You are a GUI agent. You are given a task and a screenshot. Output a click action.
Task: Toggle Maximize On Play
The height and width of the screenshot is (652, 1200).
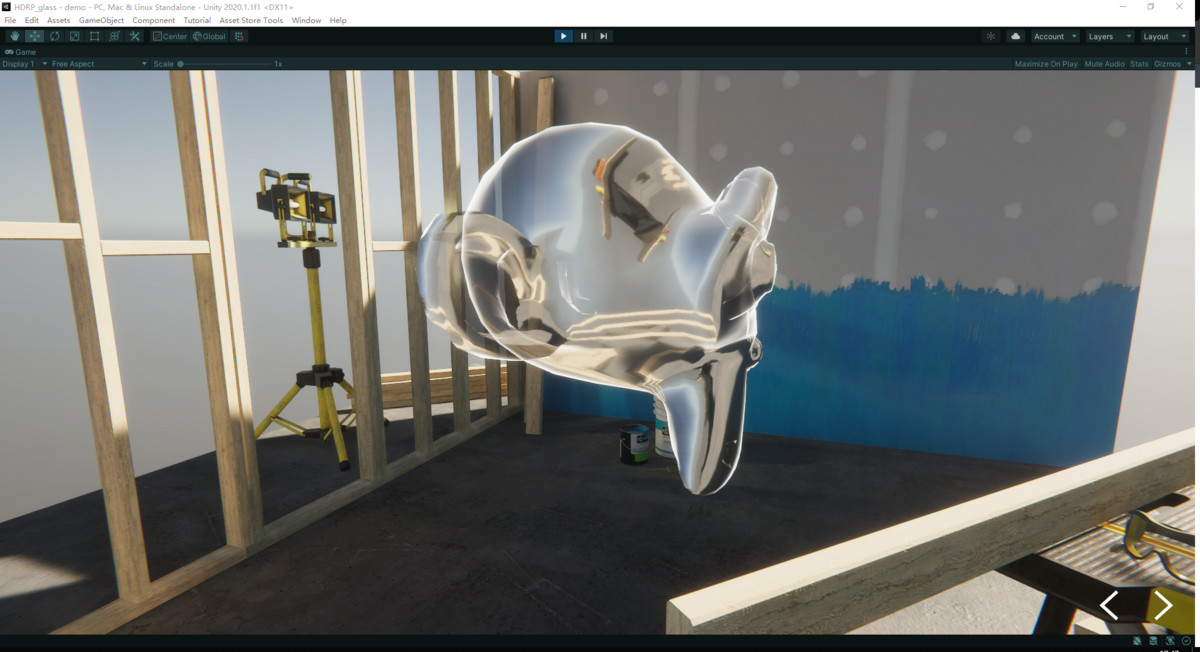[1046, 63]
